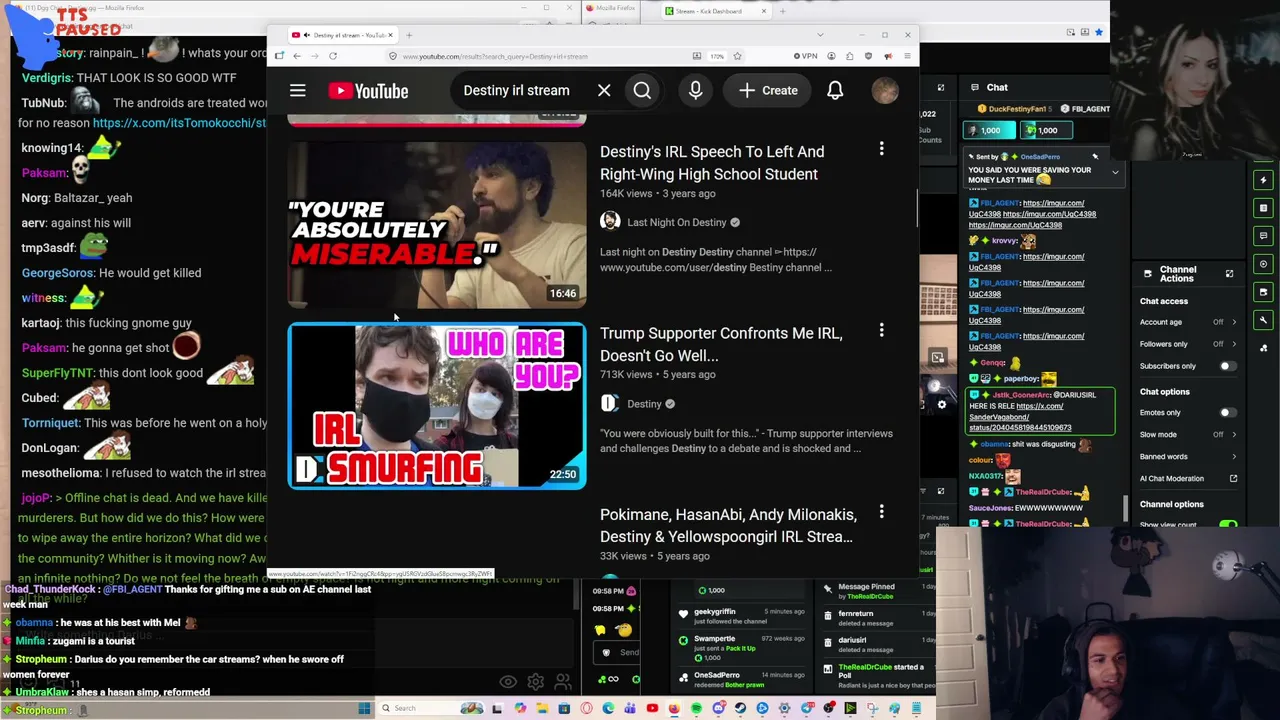The width and height of the screenshot is (1280, 720).
Task: Click Firefox back arrow in YouTube window
Action: coord(297,56)
